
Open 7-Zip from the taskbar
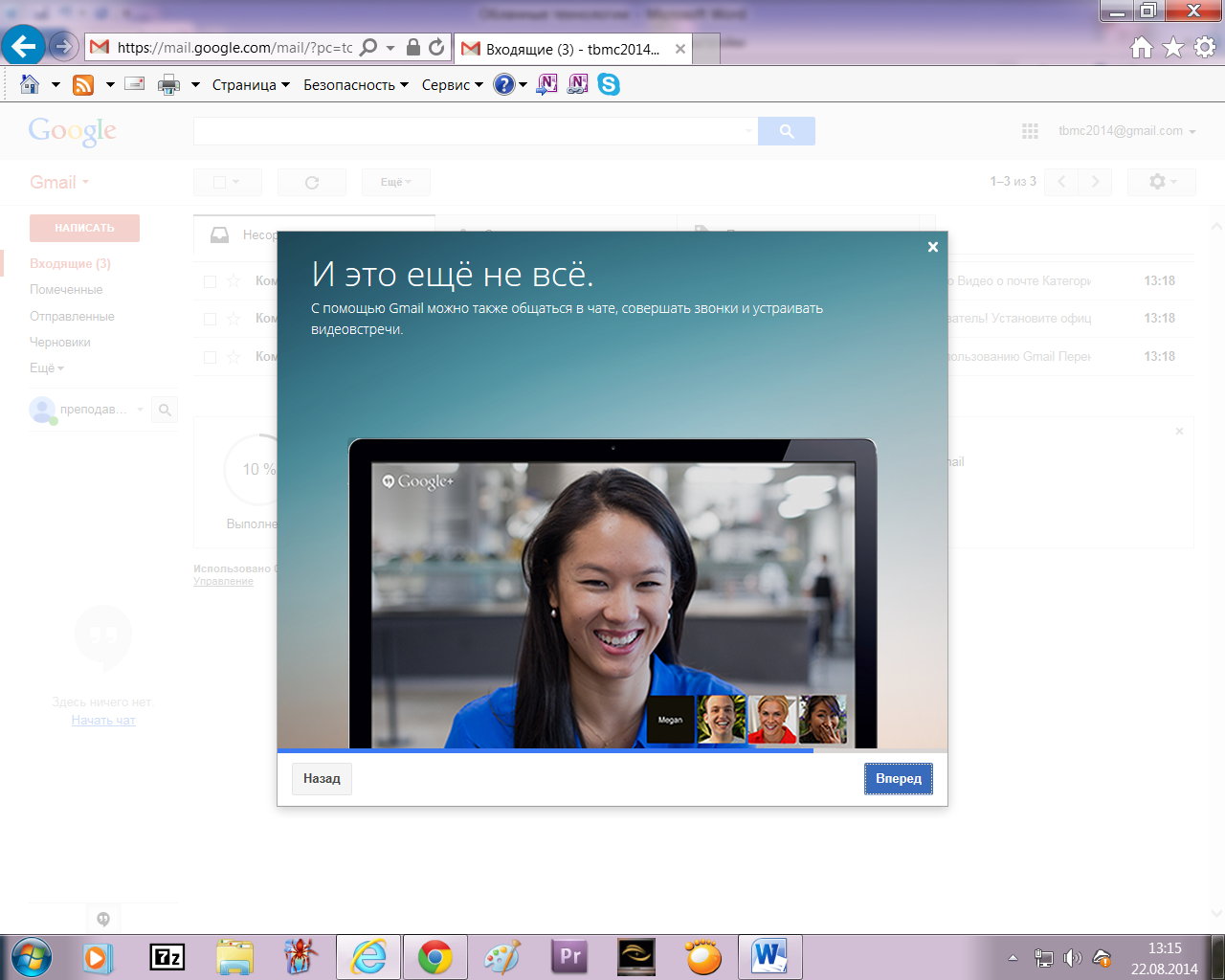tap(167, 957)
